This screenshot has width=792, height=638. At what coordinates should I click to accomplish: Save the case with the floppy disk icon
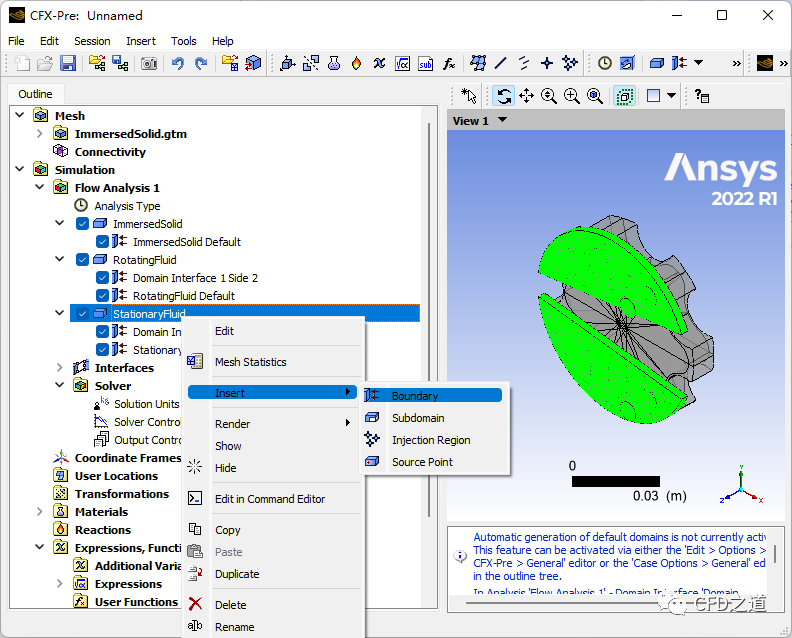pyautogui.click(x=68, y=63)
